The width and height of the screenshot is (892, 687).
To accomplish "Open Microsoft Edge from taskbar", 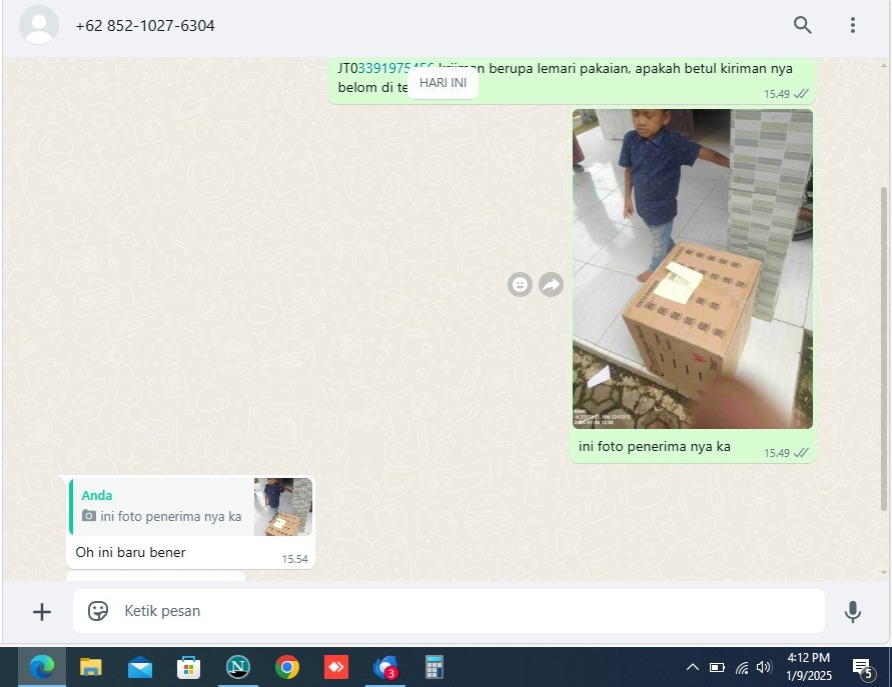I will coord(42,667).
